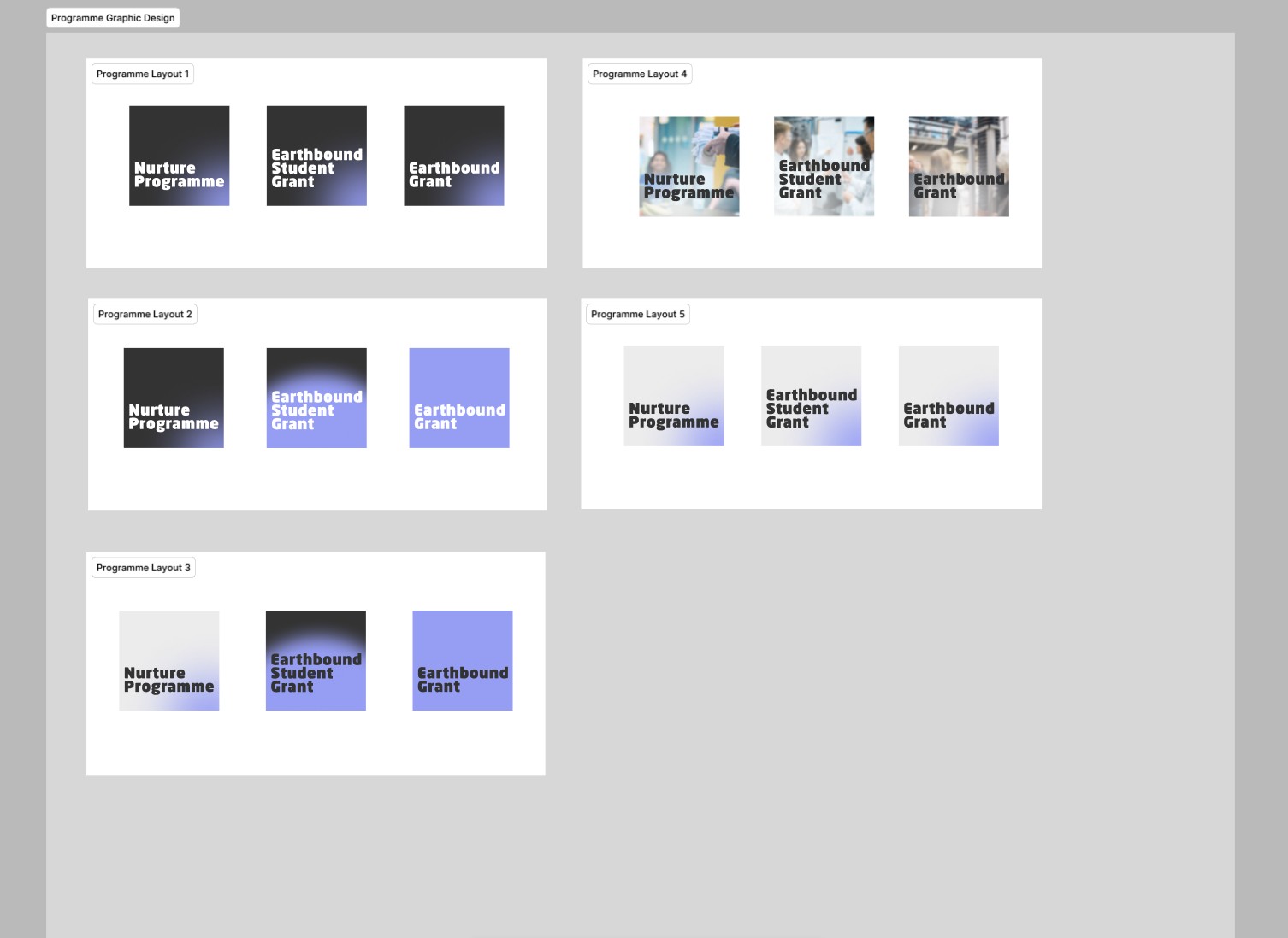Click Earthbound Grant photo tile in Layout 4
The image size is (1288, 938).
(x=959, y=167)
